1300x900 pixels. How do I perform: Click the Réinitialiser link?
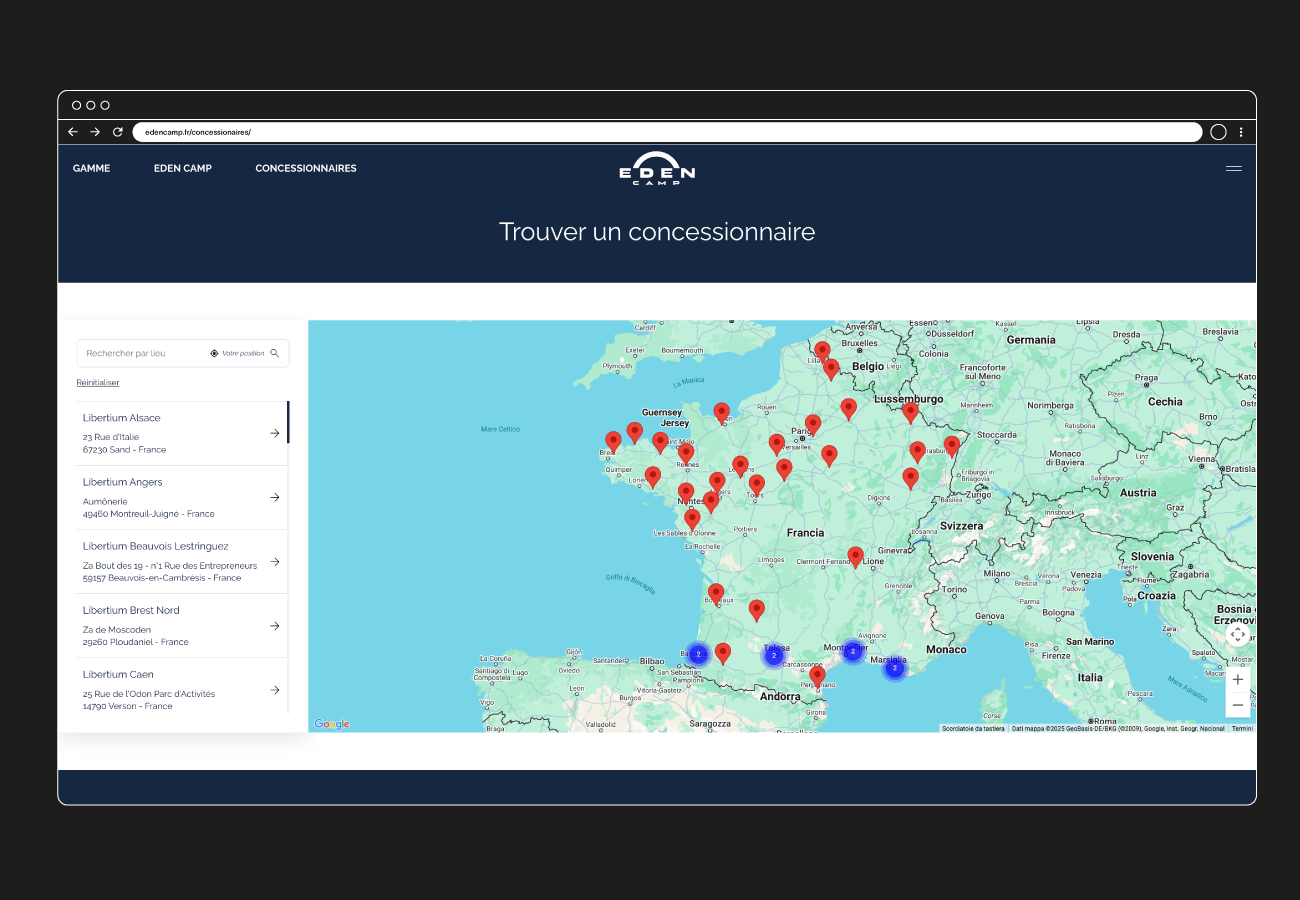[98, 383]
